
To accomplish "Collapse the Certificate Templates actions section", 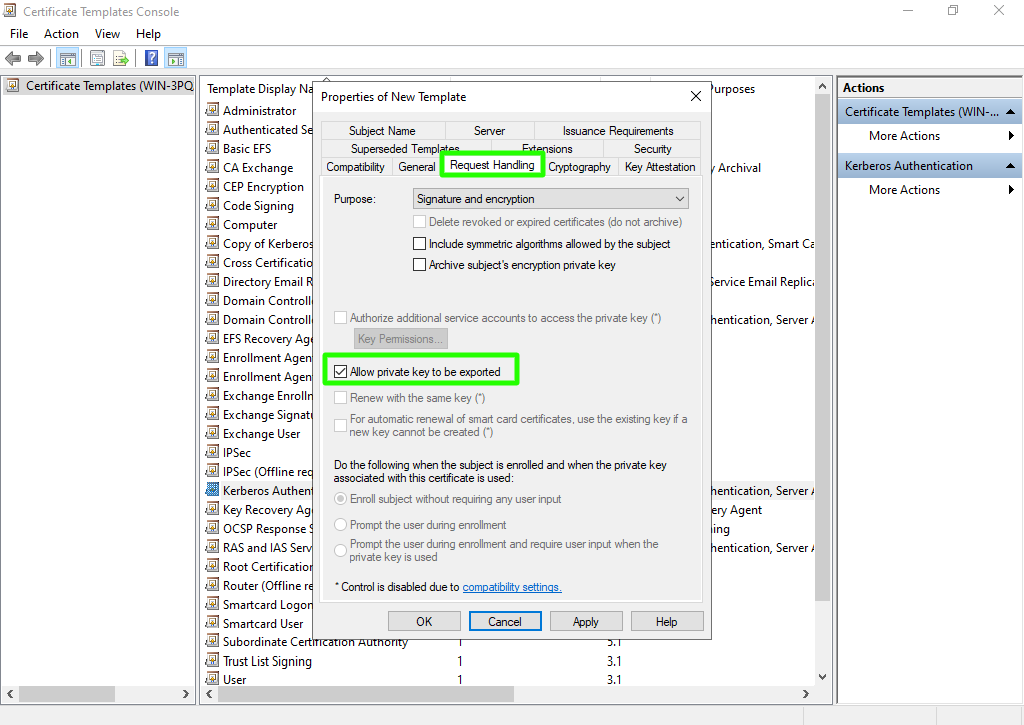I will pos(1011,112).
